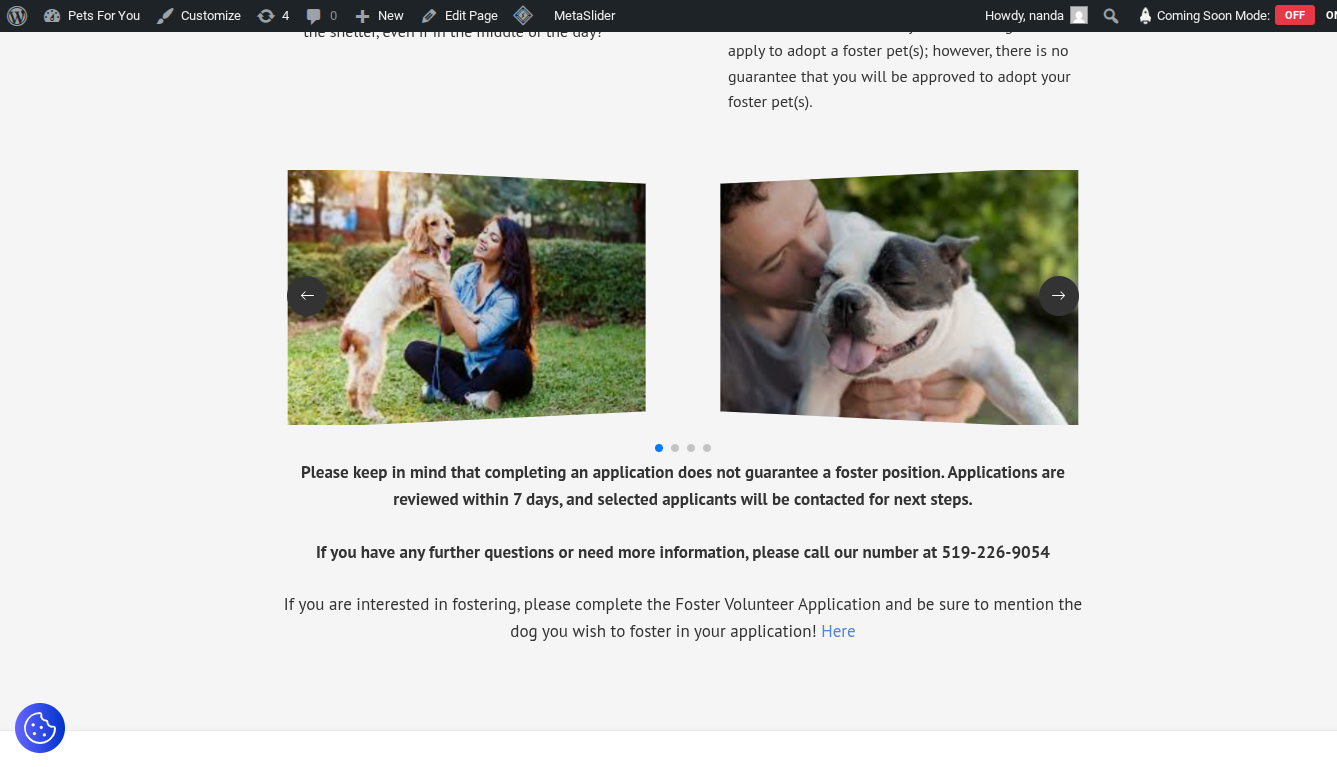Click the updates icon showing 4

pos(273,16)
